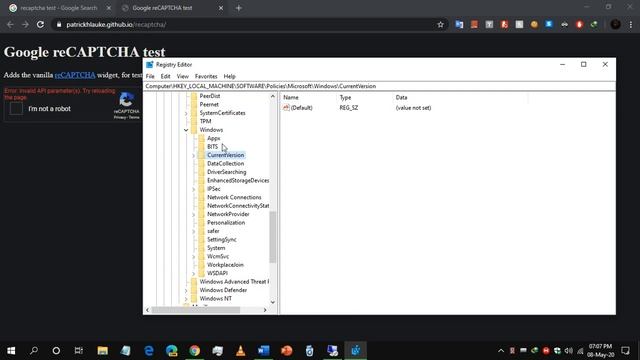The width and height of the screenshot is (640, 360).
Task: Expand the safer key
Action: pyautogui.click(x=194, y=231)
